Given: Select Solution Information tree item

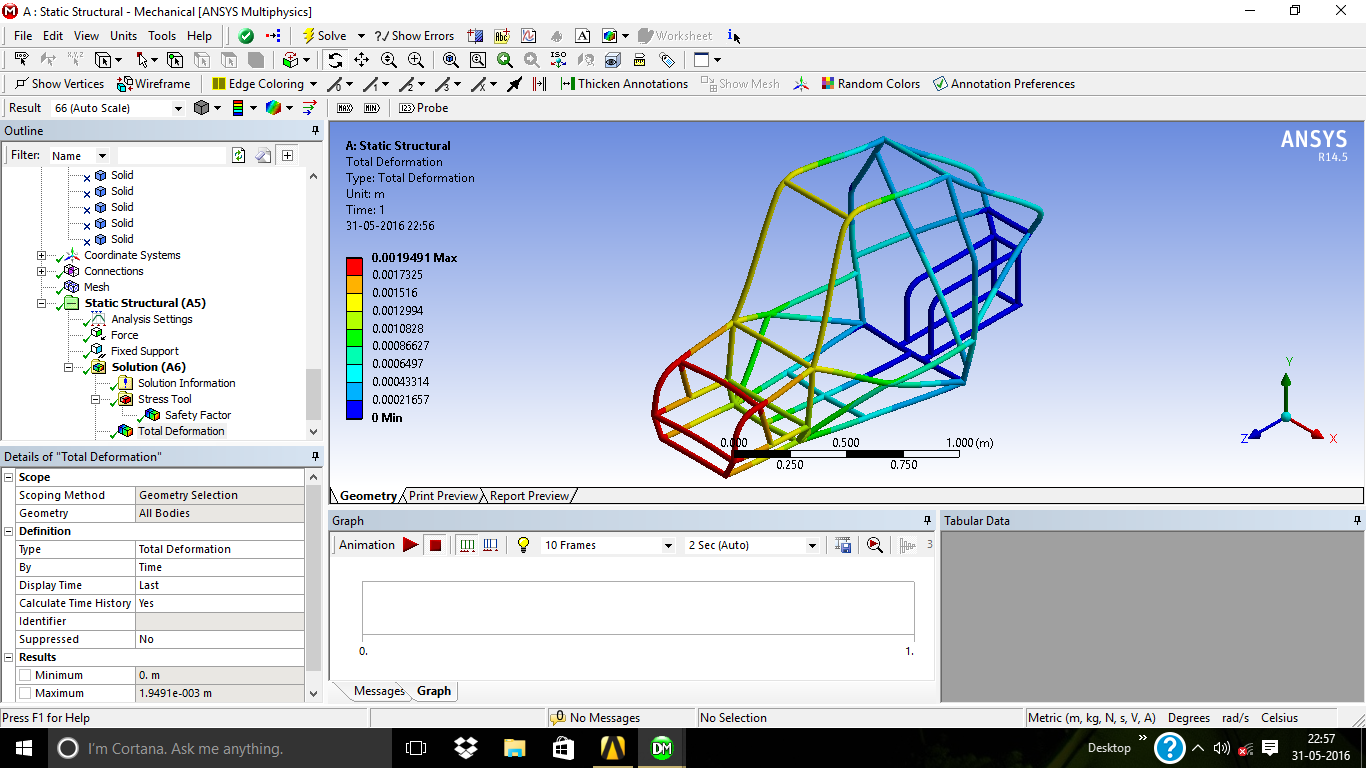Looking at the screenshot, I should click(x=187, y=383).
